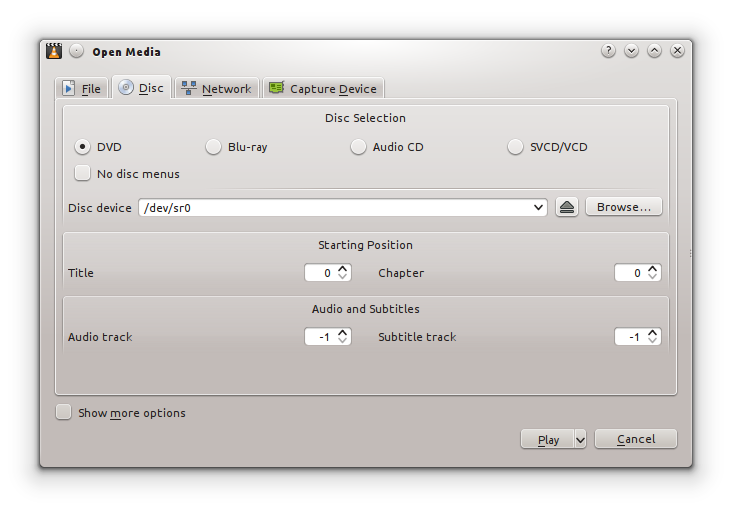Choose the Audio CD disc type
The image size is (732, 507).
[x=359, y=147]
